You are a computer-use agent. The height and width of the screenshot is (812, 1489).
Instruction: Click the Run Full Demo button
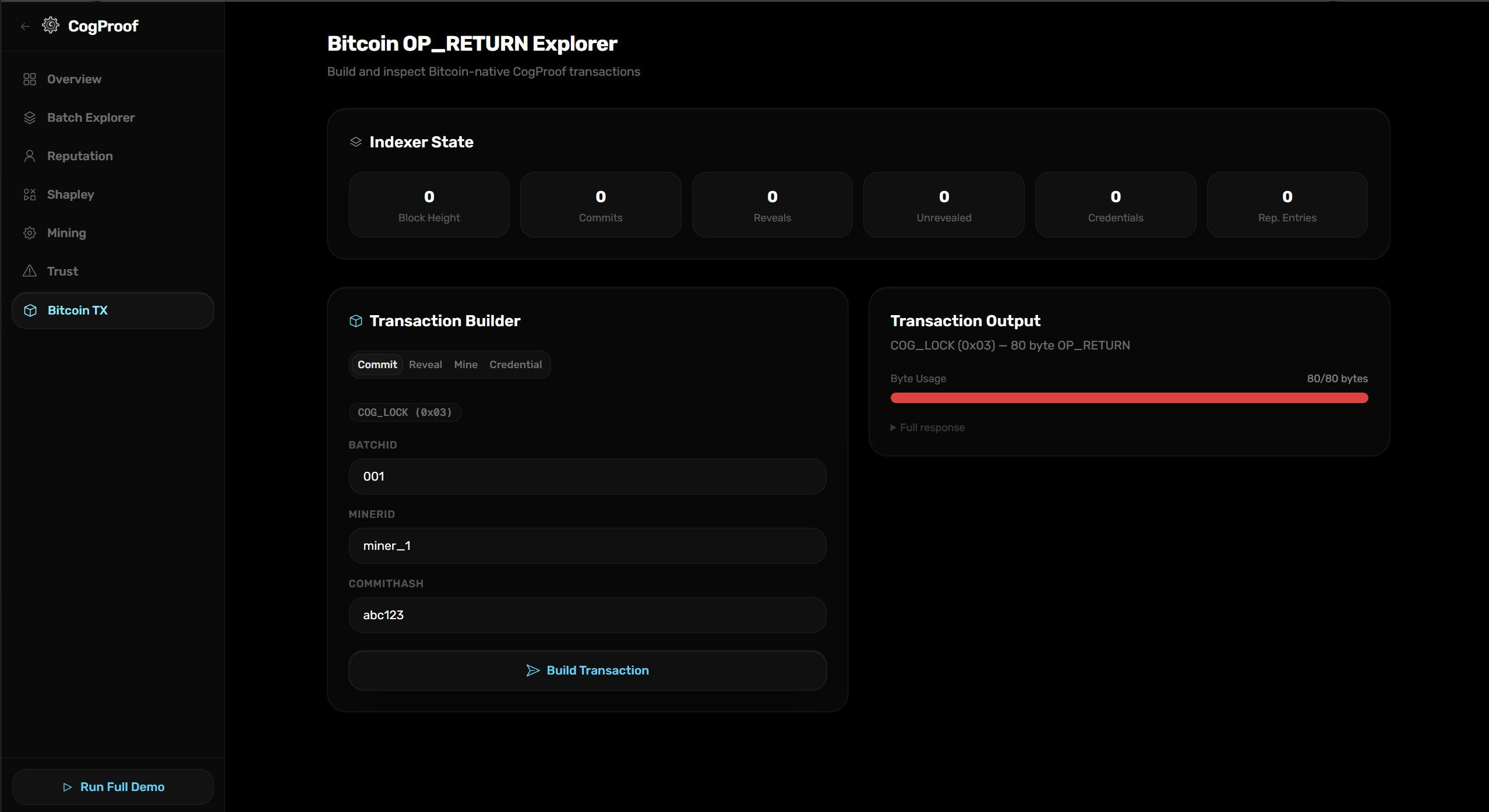pos(113,787)
